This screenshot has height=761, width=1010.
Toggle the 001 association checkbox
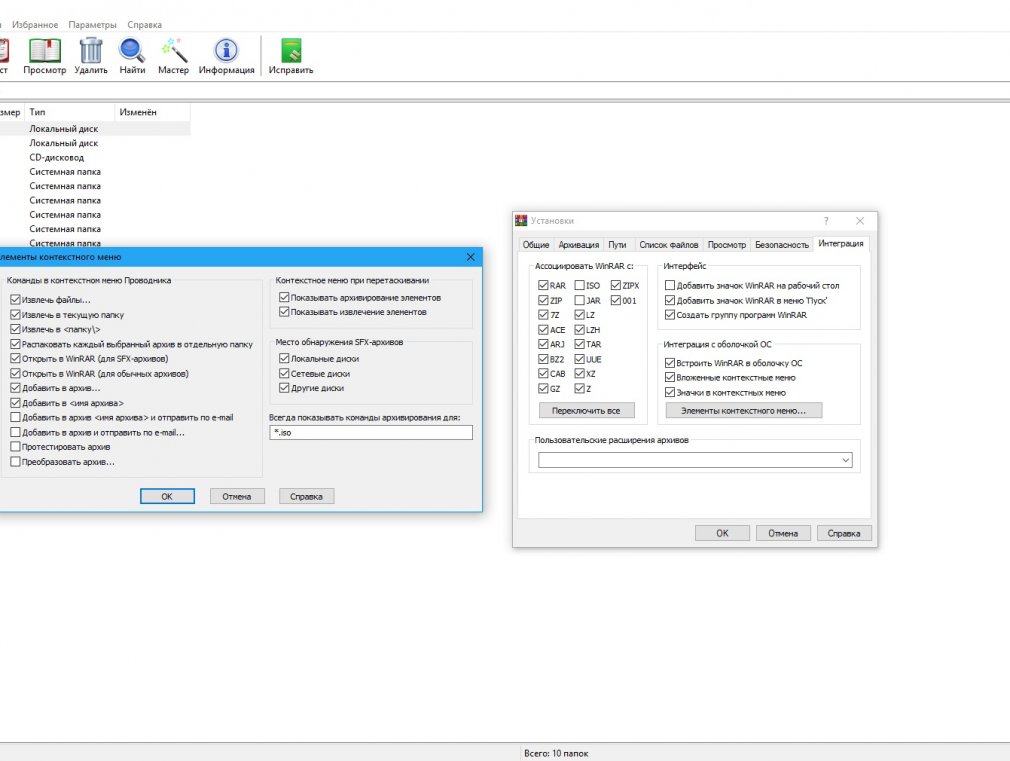coord(616,300)
